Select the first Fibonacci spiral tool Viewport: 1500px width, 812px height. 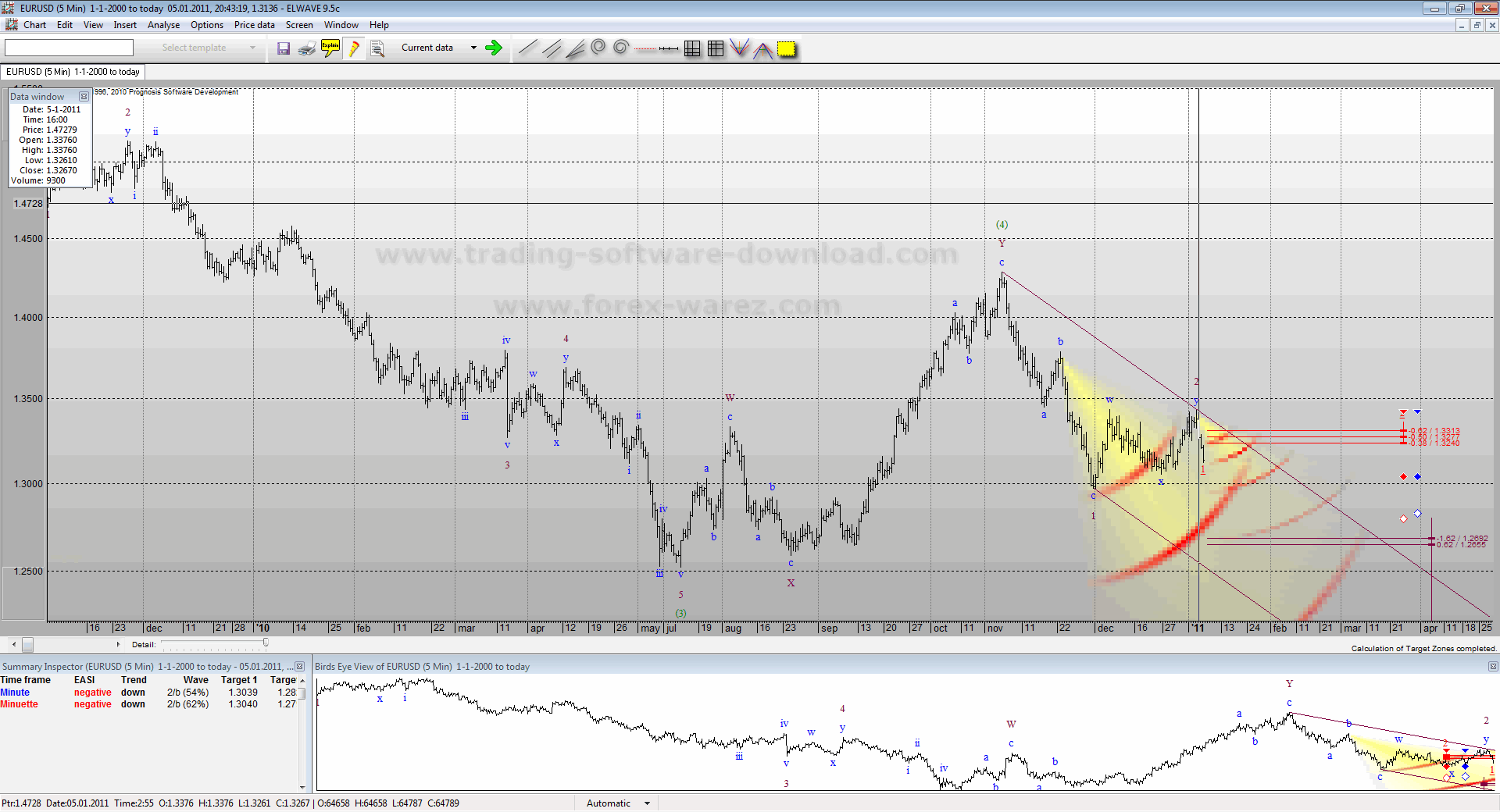point(598,48)
